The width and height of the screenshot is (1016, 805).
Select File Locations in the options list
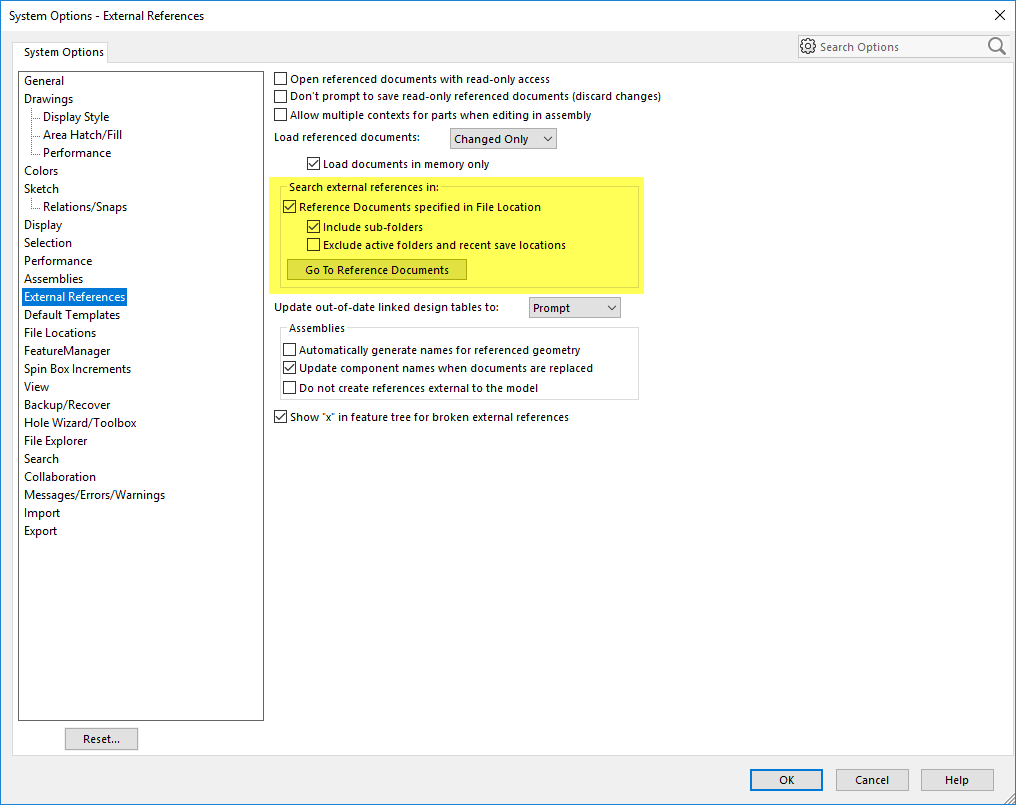[x=60, y=333]
